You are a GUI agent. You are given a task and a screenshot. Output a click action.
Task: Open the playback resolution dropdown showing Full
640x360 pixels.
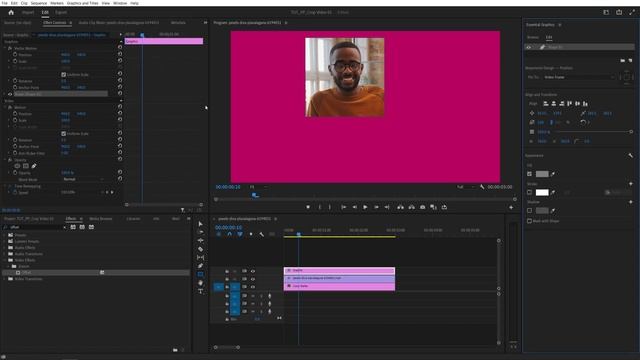(x=466, y=187)
